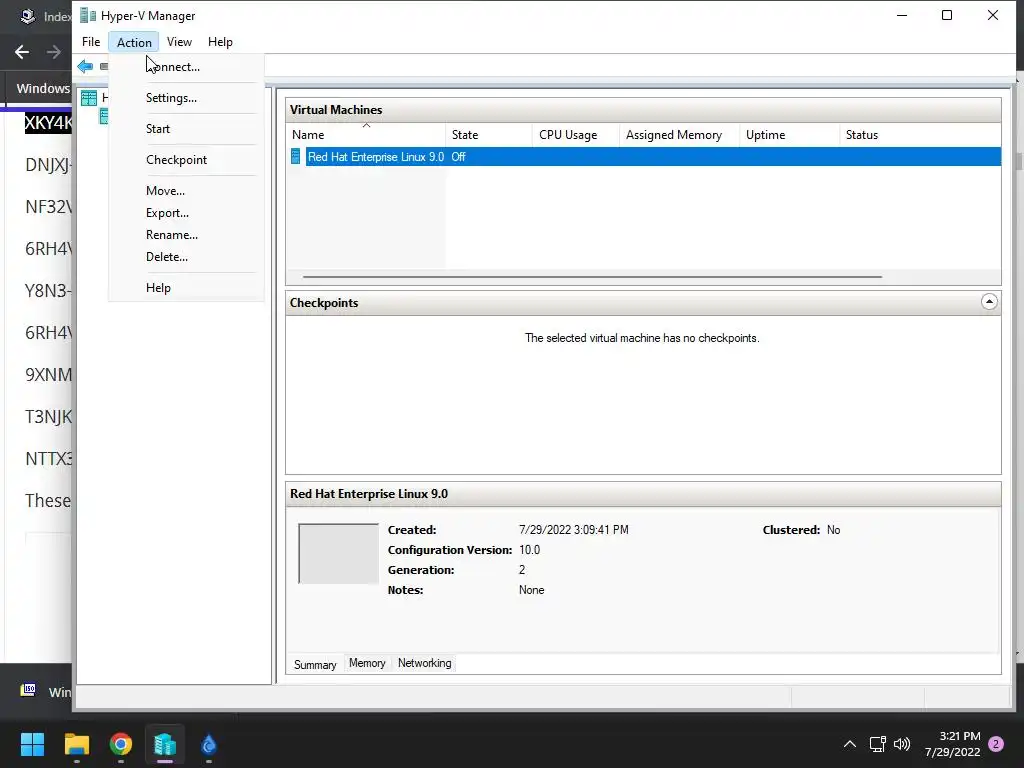Open File Explorer from the taskbar
The height and width of the screenshot is (768, 1024).
(76, 744)
